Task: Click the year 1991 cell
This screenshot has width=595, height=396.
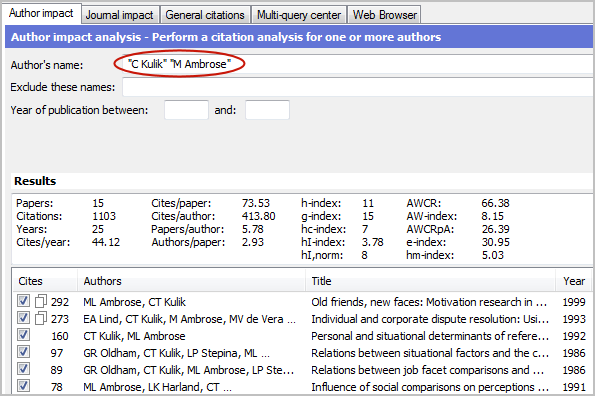Action: coord(574,387)
